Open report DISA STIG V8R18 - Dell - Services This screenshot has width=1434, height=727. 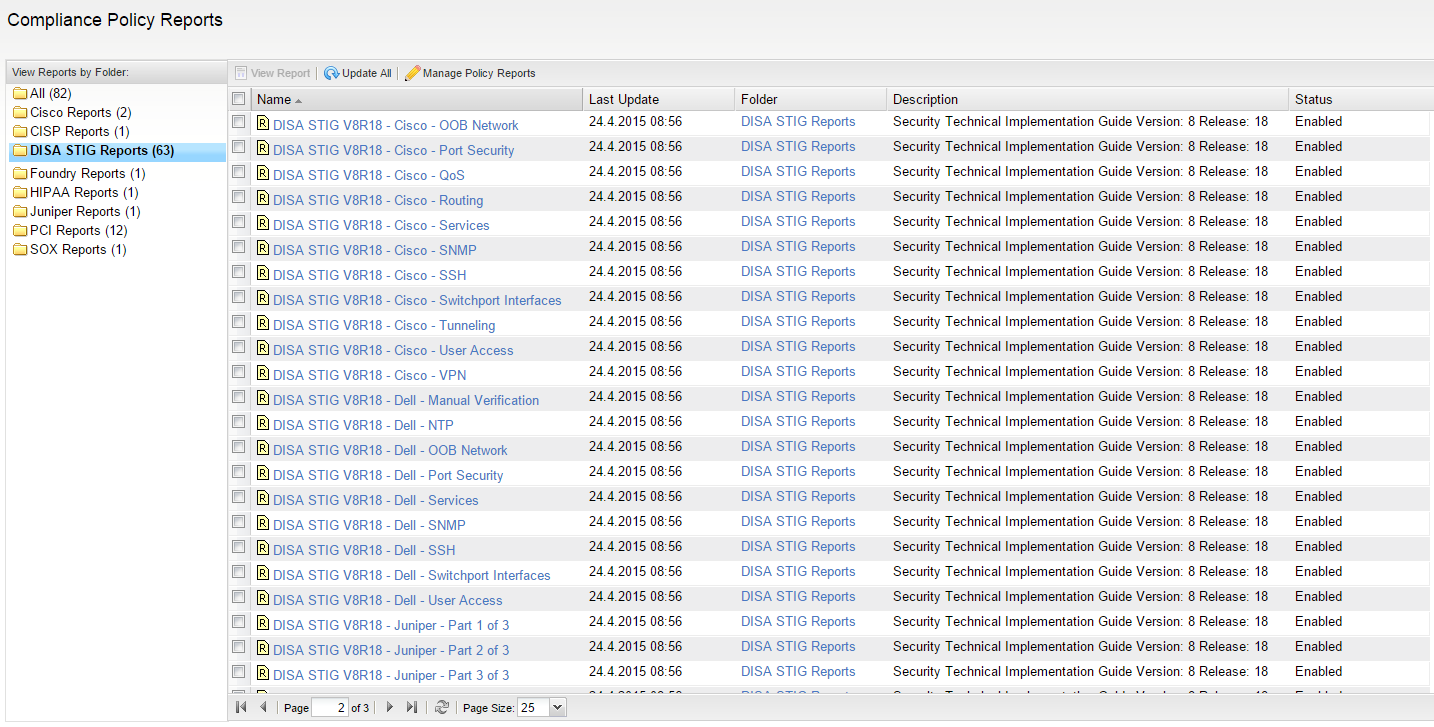coord(376,500)
